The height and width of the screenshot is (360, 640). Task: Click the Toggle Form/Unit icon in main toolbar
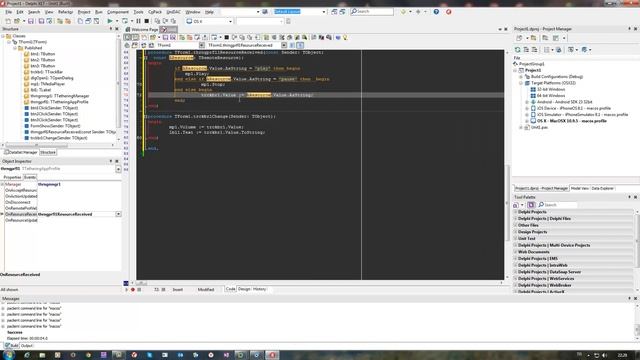(x=96, y=21)
